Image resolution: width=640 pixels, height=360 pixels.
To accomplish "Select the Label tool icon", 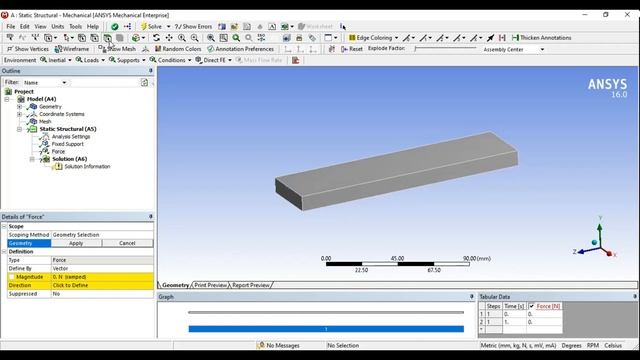I will [9, 38].
